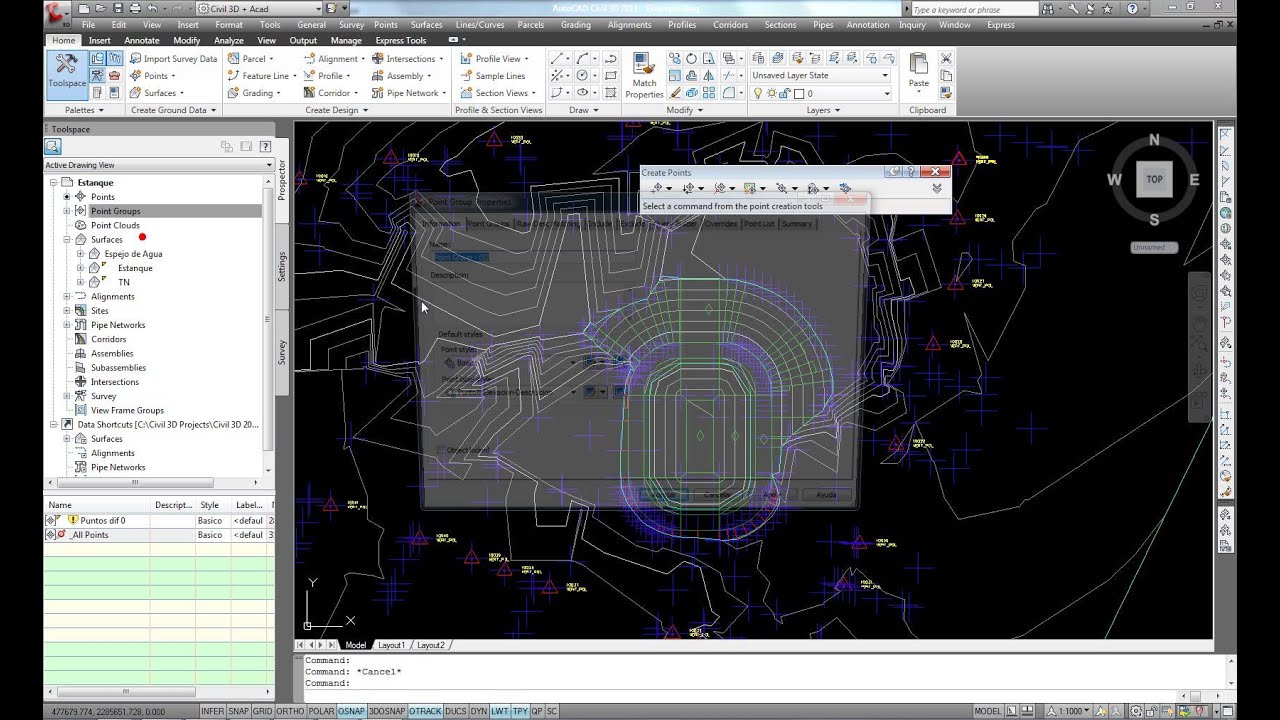
Task: Open the Annotate ribbon tab
Action: tap(142, 41)
